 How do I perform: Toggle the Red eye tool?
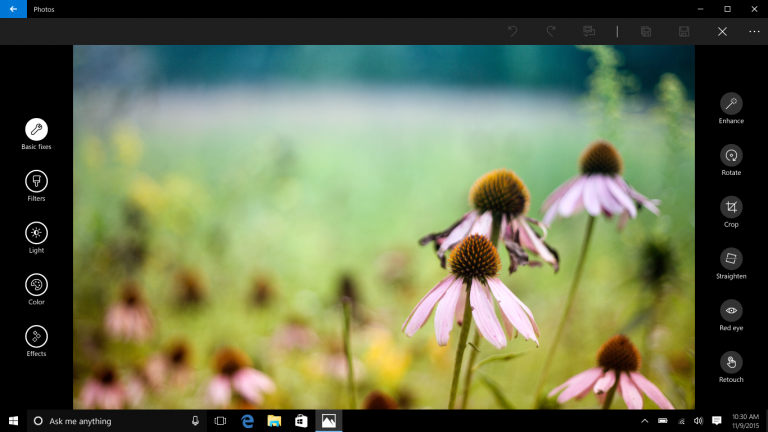[731, 311]
